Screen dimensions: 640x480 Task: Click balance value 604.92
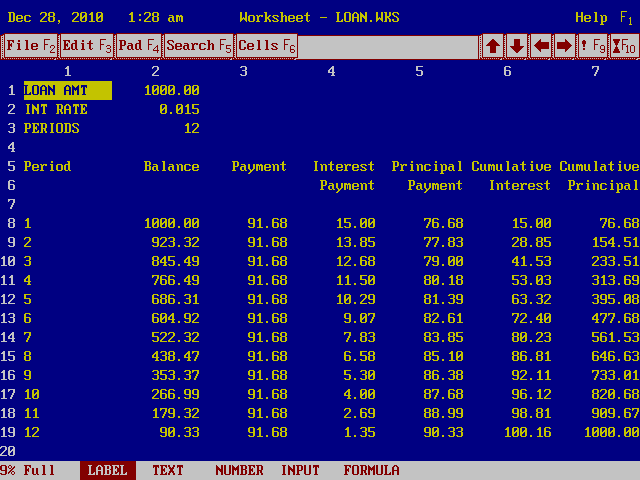[x=176, y=318]
